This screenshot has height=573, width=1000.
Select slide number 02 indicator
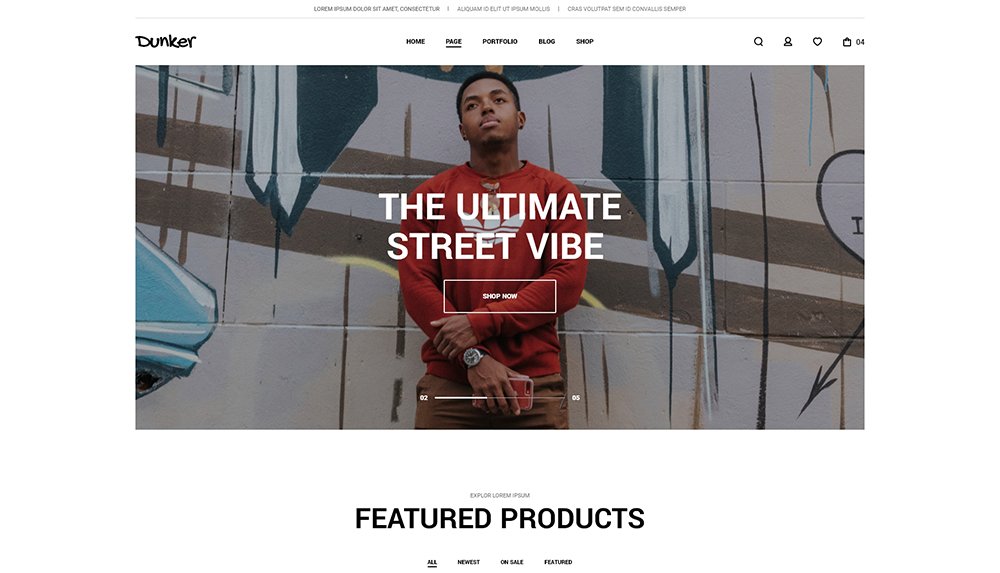coord(423,398)
